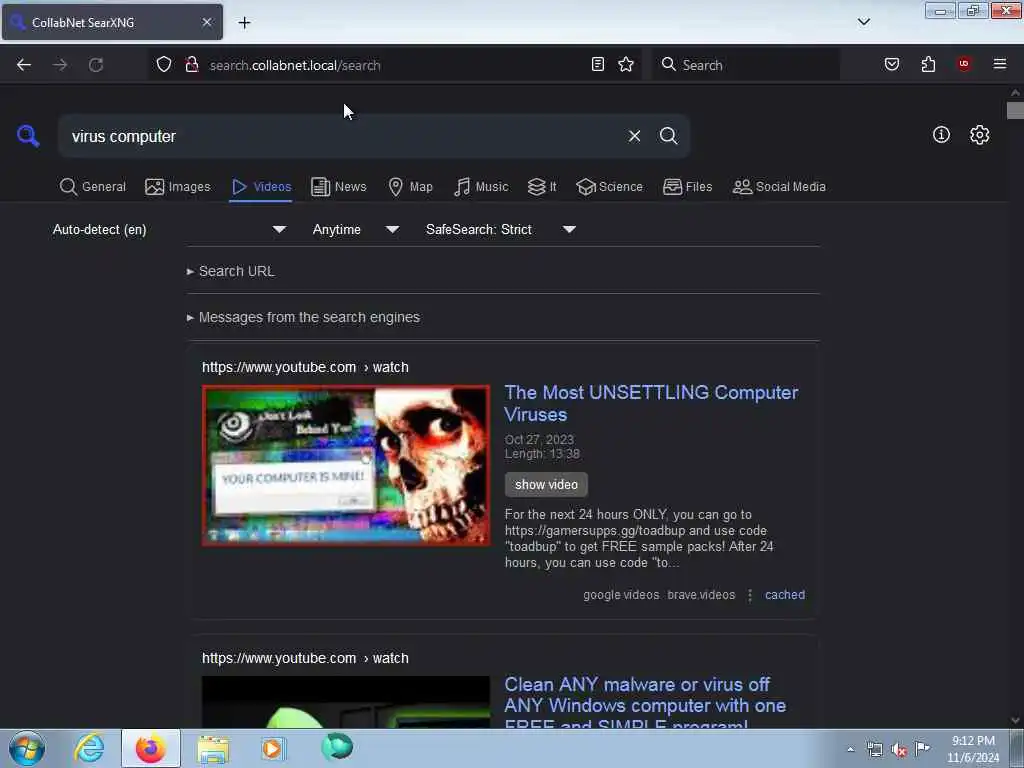The width and height of the screenshot is (1024, 768).
Task: Click the first result's youtube.com watch URL
Action: pyautogui.click(x=305, y=367)
